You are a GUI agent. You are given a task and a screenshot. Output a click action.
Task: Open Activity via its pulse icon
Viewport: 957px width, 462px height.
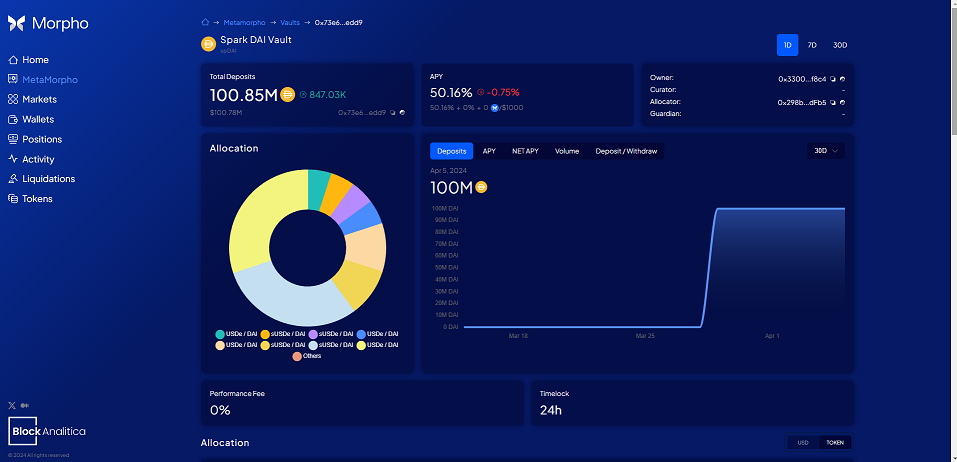13,159
